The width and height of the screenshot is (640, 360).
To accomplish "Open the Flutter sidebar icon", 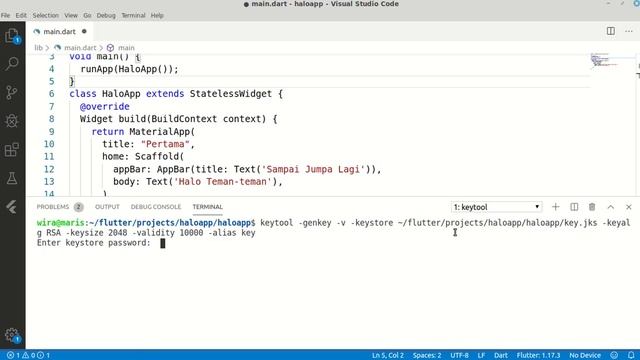I will tap(11, 207).
